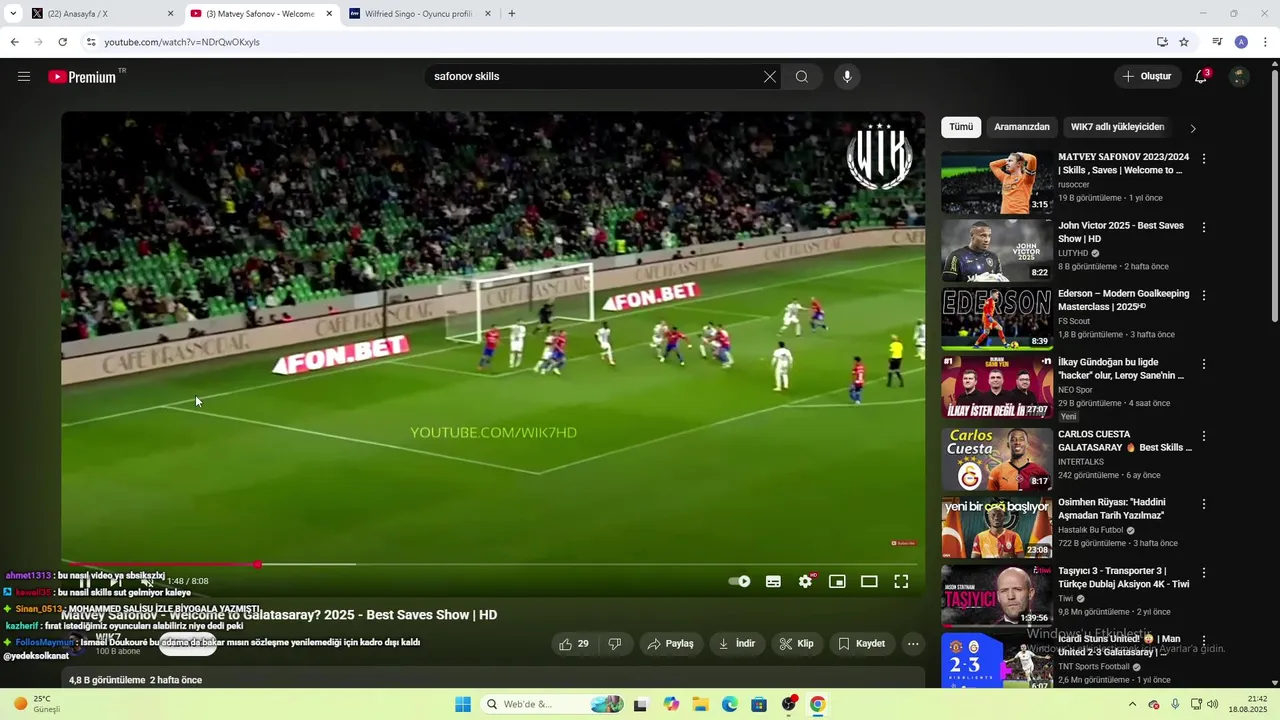Go back in browser history
The height and width of the screenshot is (720, 1280).
point(14,42)
